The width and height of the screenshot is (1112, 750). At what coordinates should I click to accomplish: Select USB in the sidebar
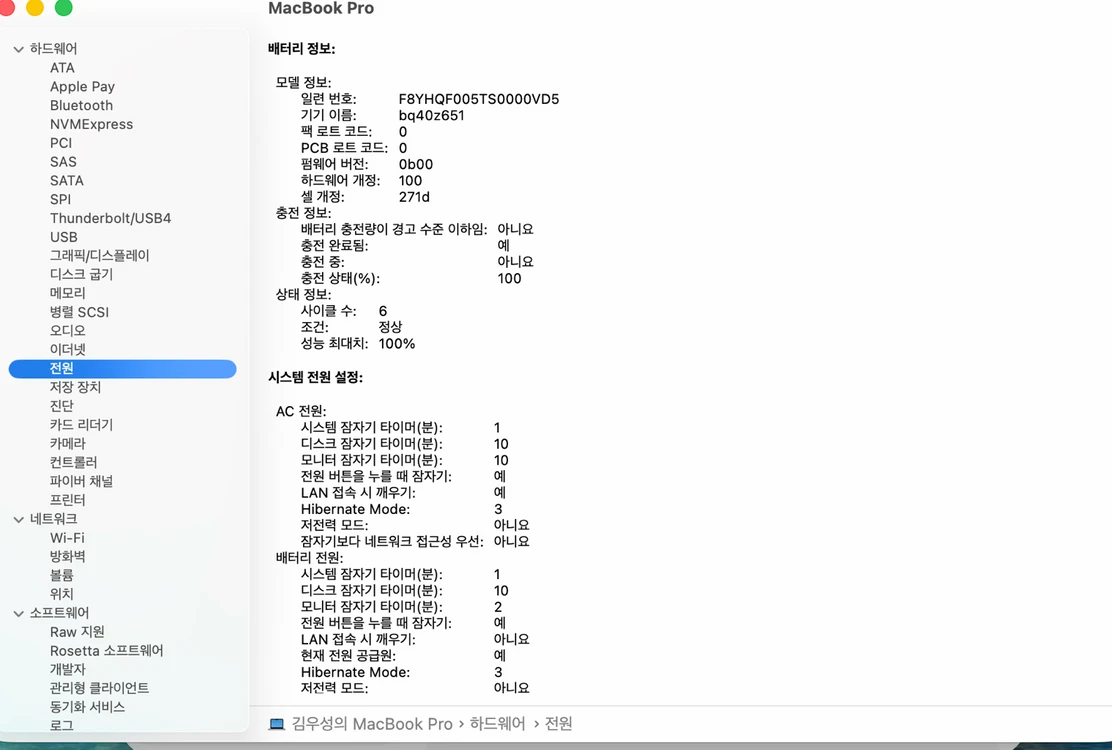pos(64,237)
